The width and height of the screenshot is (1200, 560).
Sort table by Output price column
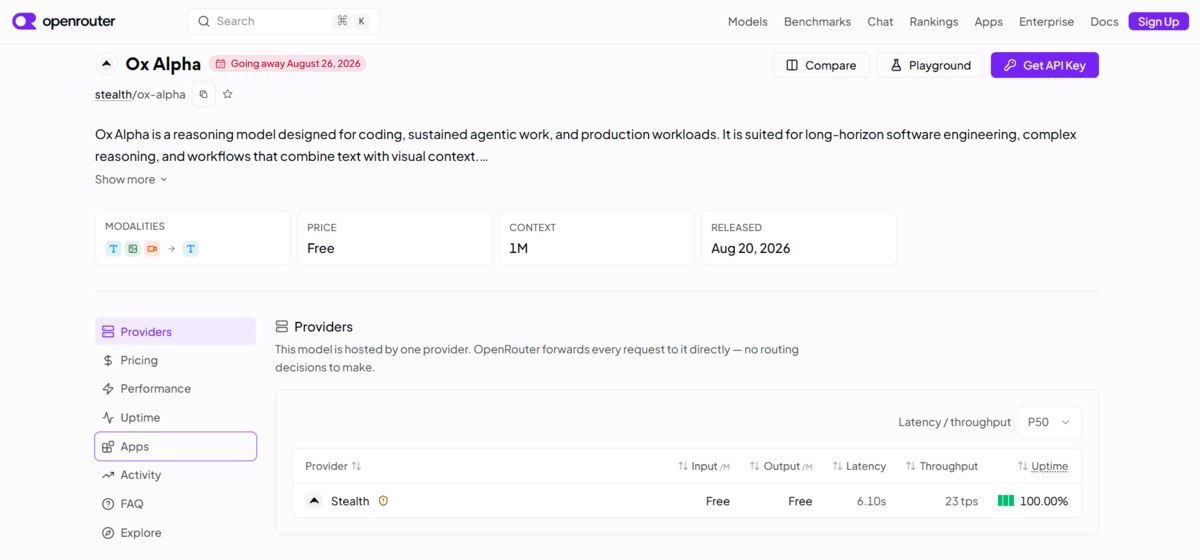[780, 466]
